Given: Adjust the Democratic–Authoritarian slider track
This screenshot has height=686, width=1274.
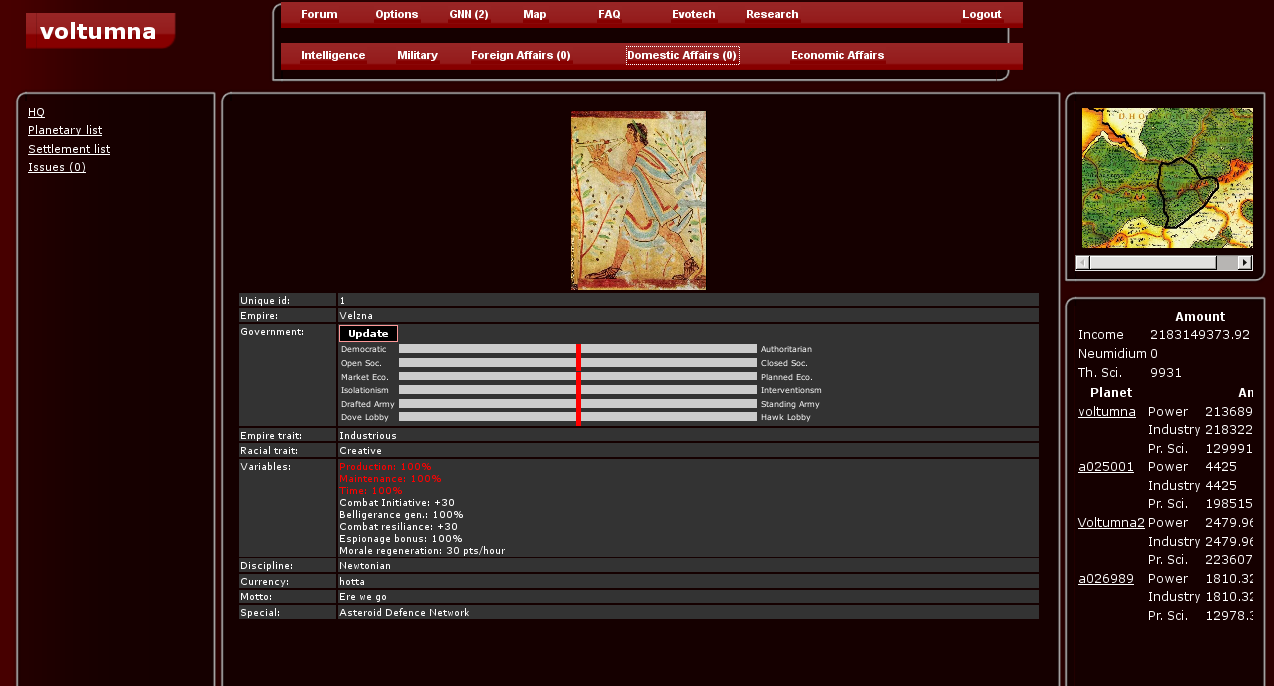Looking at the screenshot, I should tap(578, 349).
